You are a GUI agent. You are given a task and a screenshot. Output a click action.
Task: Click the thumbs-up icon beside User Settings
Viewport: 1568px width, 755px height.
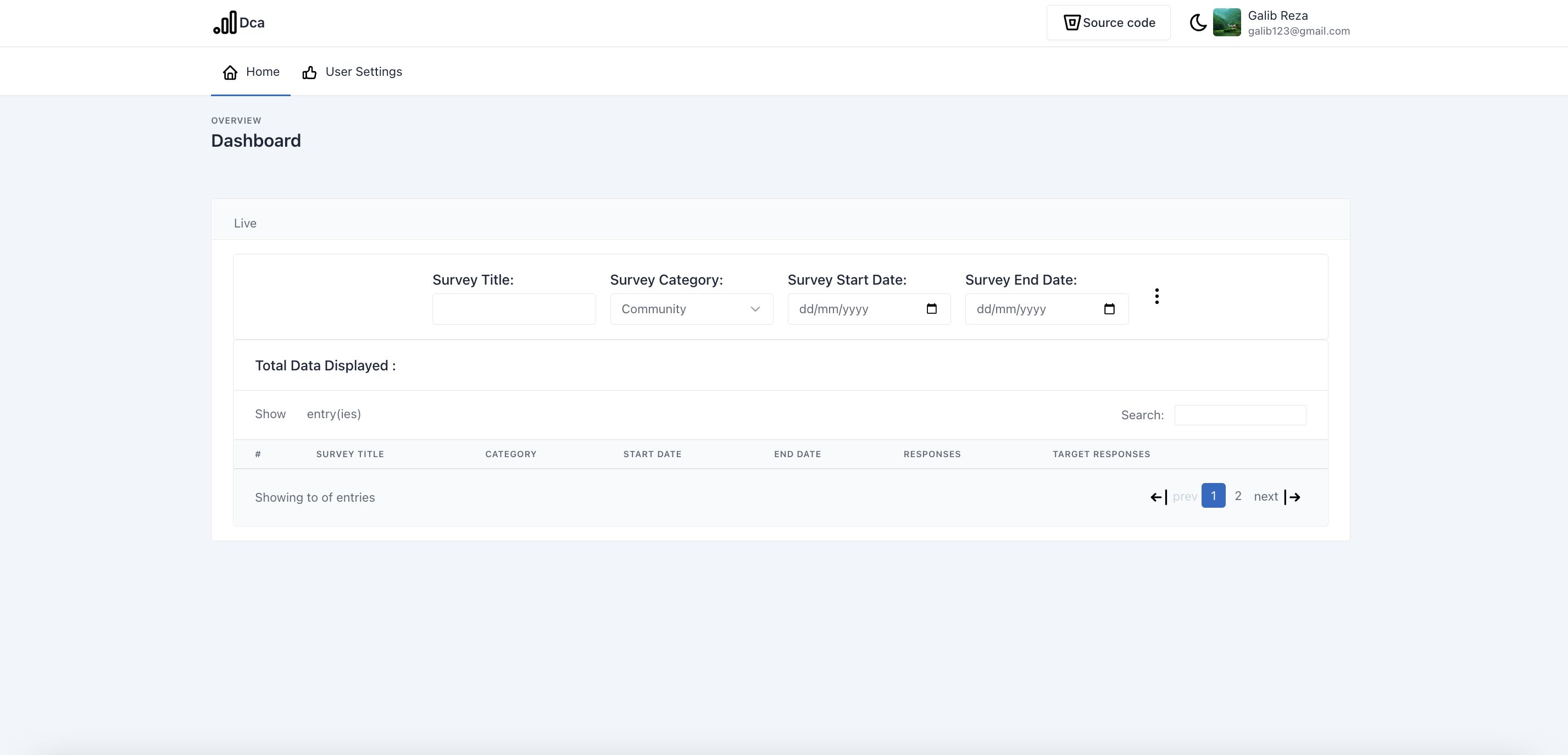tap(309, 73)
